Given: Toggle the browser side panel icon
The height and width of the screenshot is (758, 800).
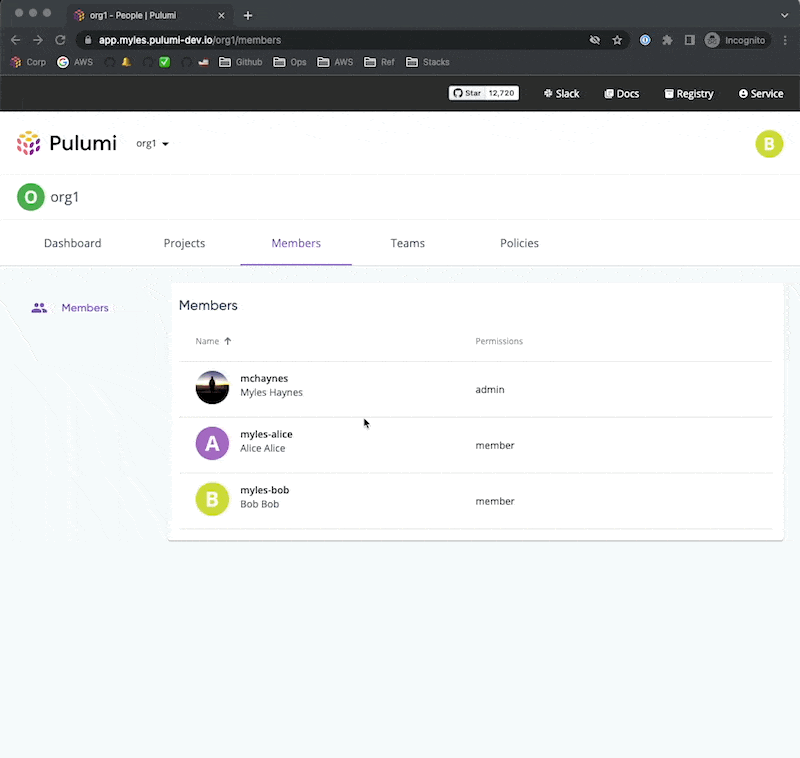Looking at the screenshot, I should 690,40.
